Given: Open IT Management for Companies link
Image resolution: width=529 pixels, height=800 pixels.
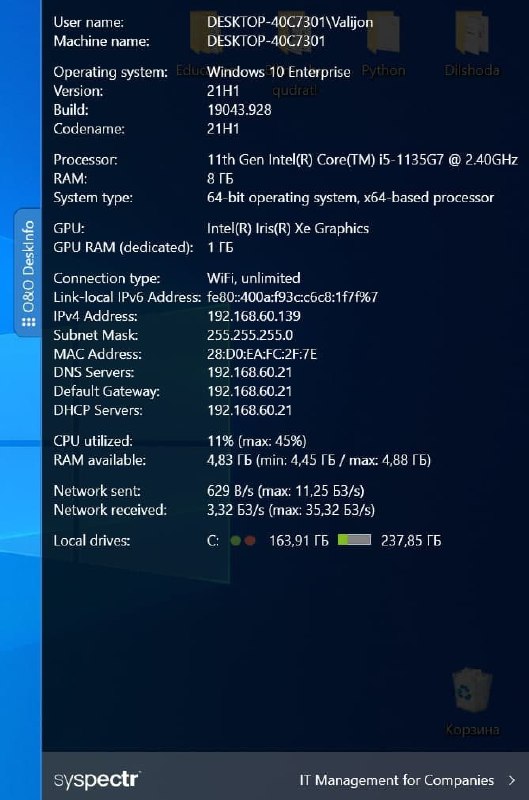Looking at the screenshot, I should pyautogui.click(x=396, y=780).
